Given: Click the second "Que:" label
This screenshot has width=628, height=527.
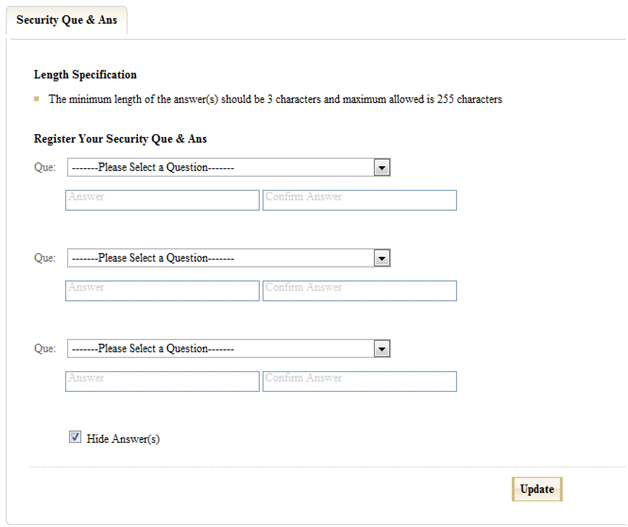Looking at the screenshot, I should pyautogui.click(x=45, y=258).
